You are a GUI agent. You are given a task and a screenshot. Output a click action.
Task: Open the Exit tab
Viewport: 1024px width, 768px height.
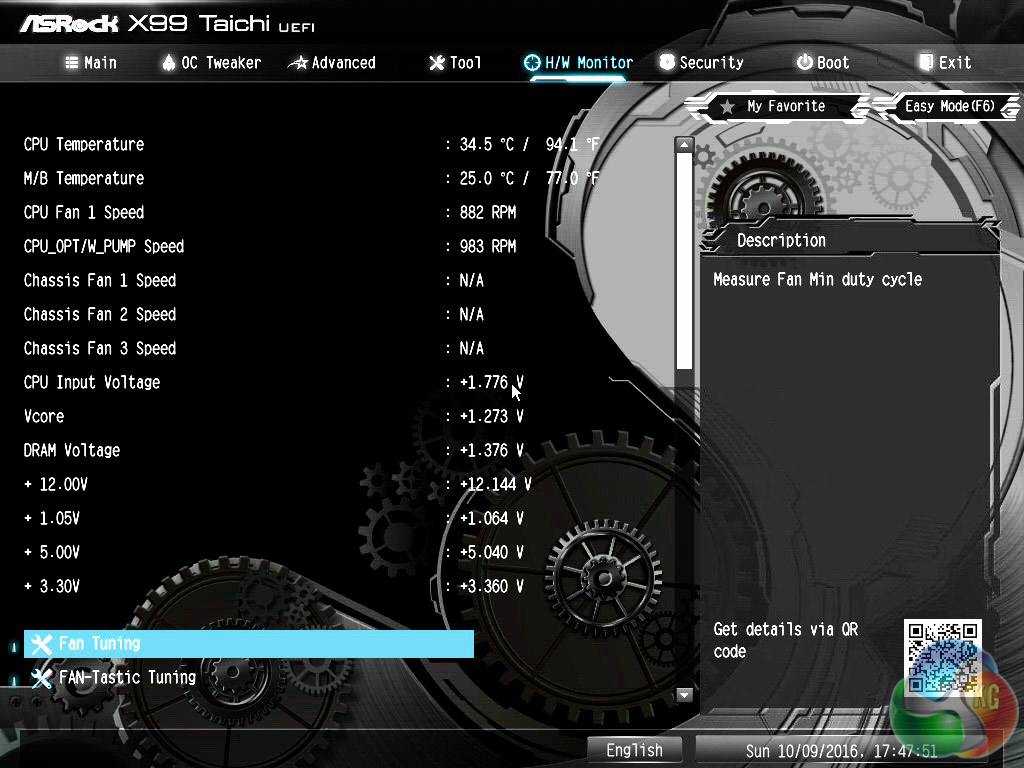pyautogui.click(x=945, y=63)
